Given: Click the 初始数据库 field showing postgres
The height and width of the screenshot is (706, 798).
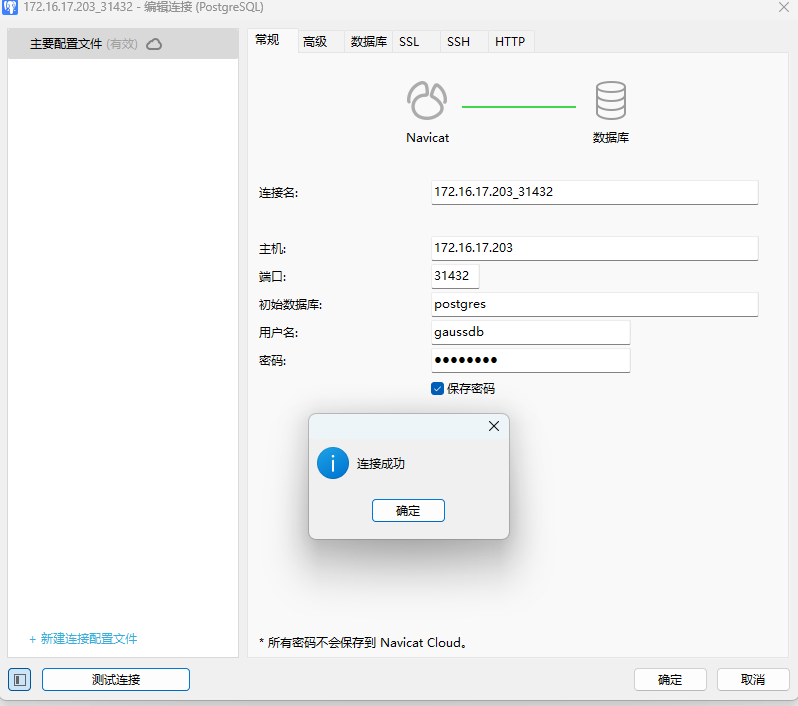Looking at the screenshot, I should [594, 304].
